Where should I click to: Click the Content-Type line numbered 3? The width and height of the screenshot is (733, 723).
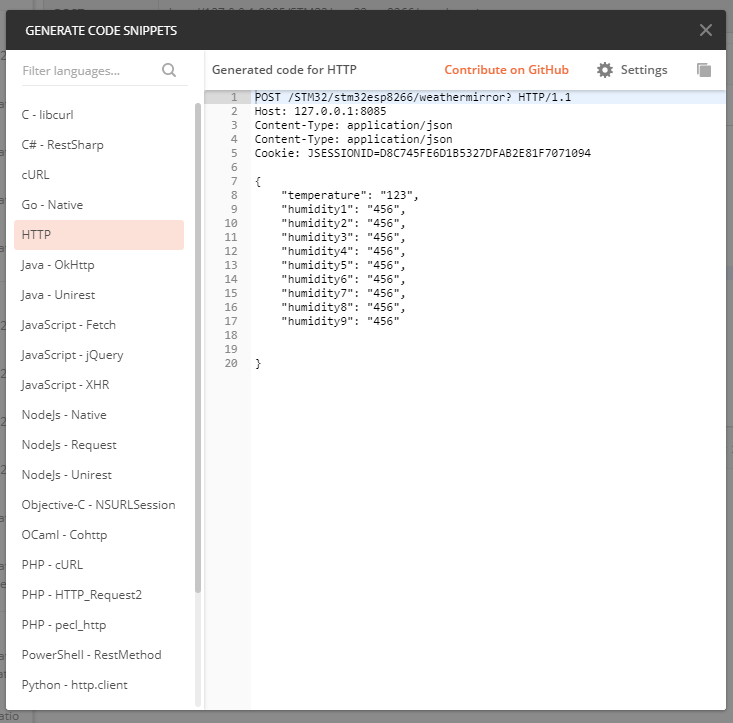tap(353, 125)
